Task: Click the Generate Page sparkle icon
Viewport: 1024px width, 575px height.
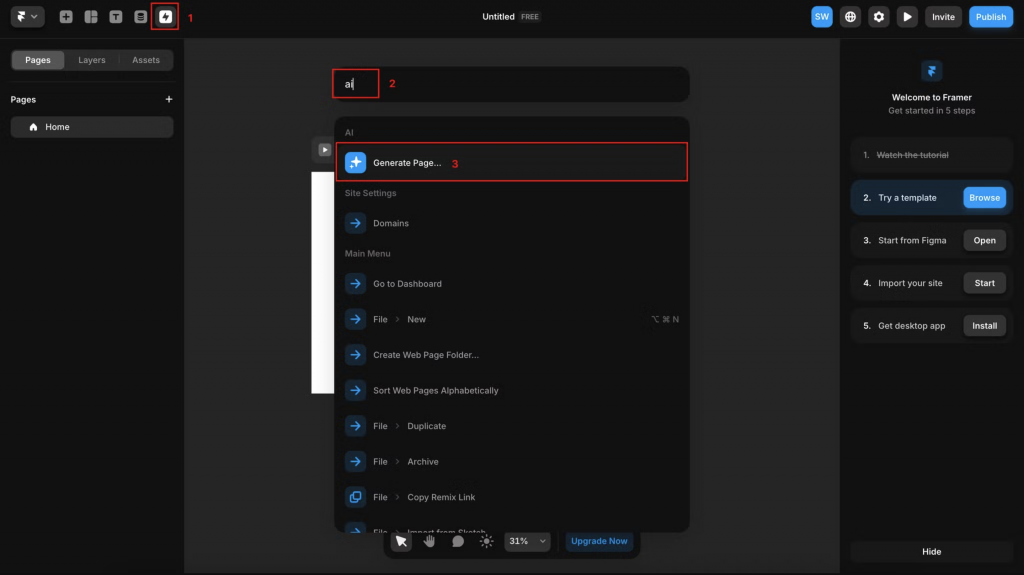Action: (355, 163)
